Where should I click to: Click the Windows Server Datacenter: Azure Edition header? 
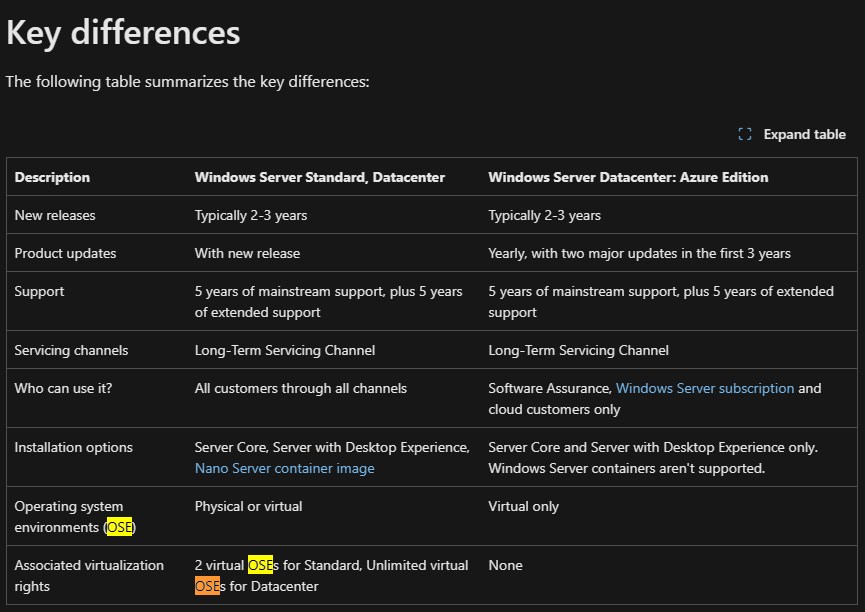tap(628, 177)
